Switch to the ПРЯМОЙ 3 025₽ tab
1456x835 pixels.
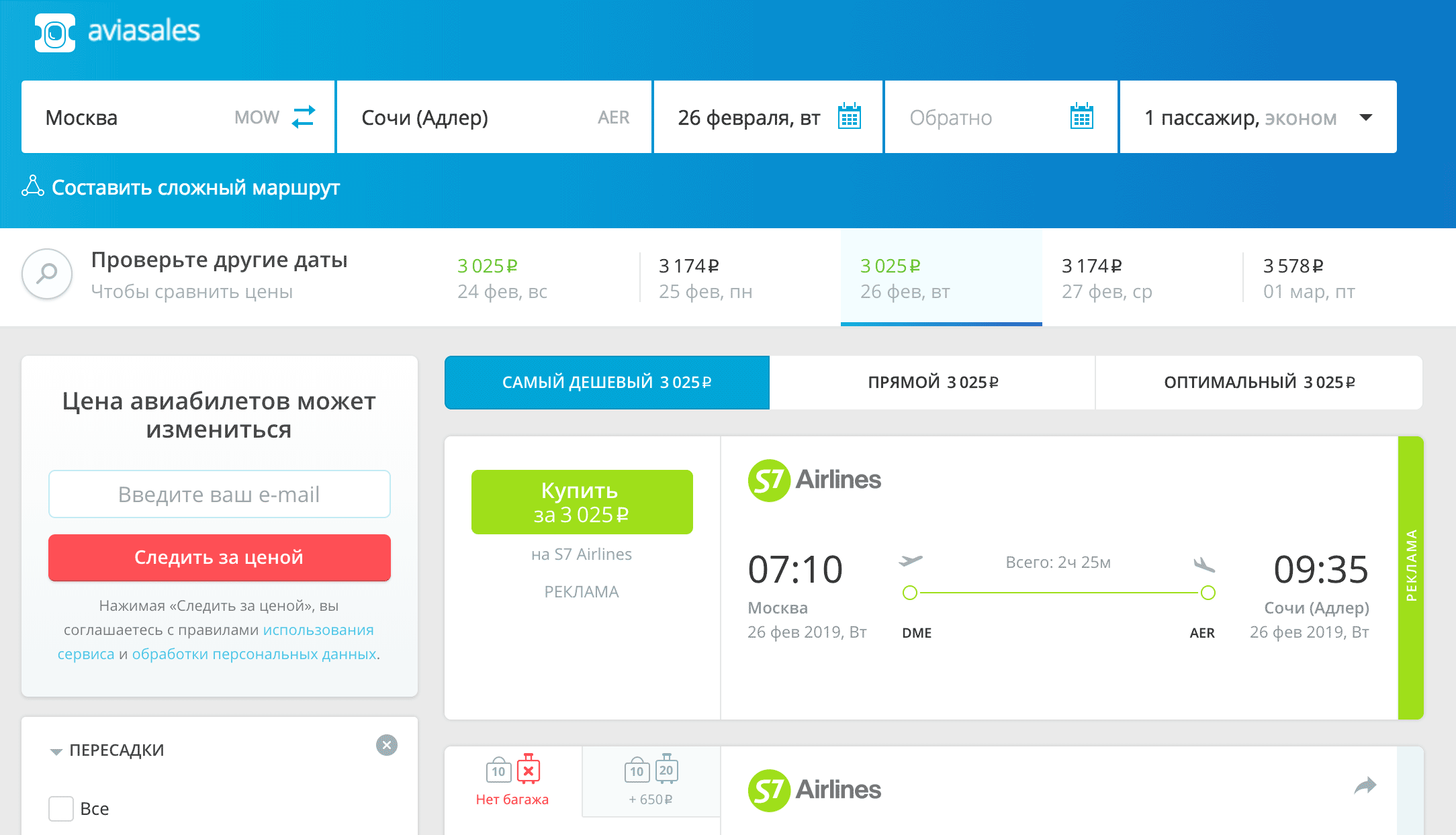coord(932,383)
